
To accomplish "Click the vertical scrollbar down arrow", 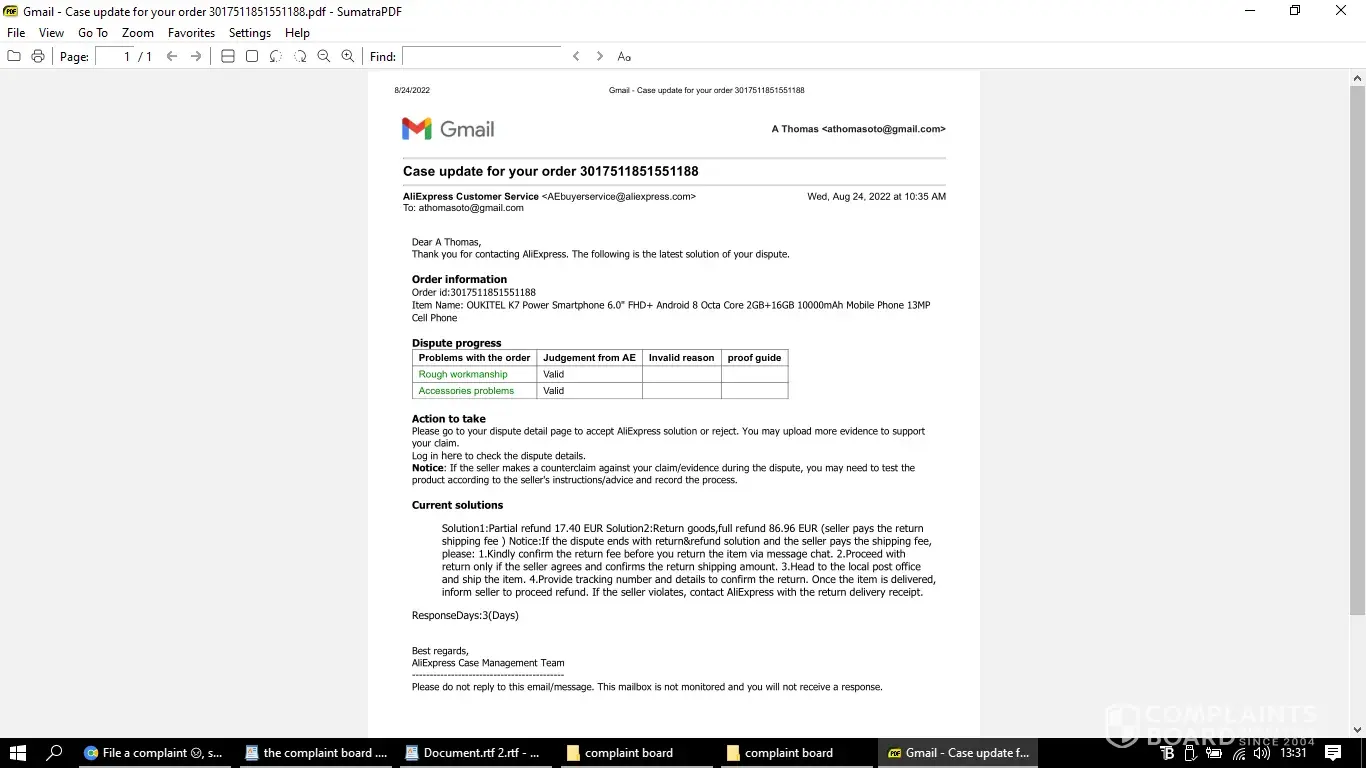I will (x=1358, y=730).
